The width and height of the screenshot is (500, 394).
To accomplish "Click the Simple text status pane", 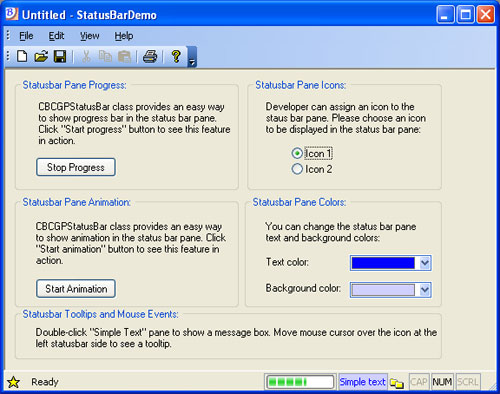I will click(x=363, y=382).
